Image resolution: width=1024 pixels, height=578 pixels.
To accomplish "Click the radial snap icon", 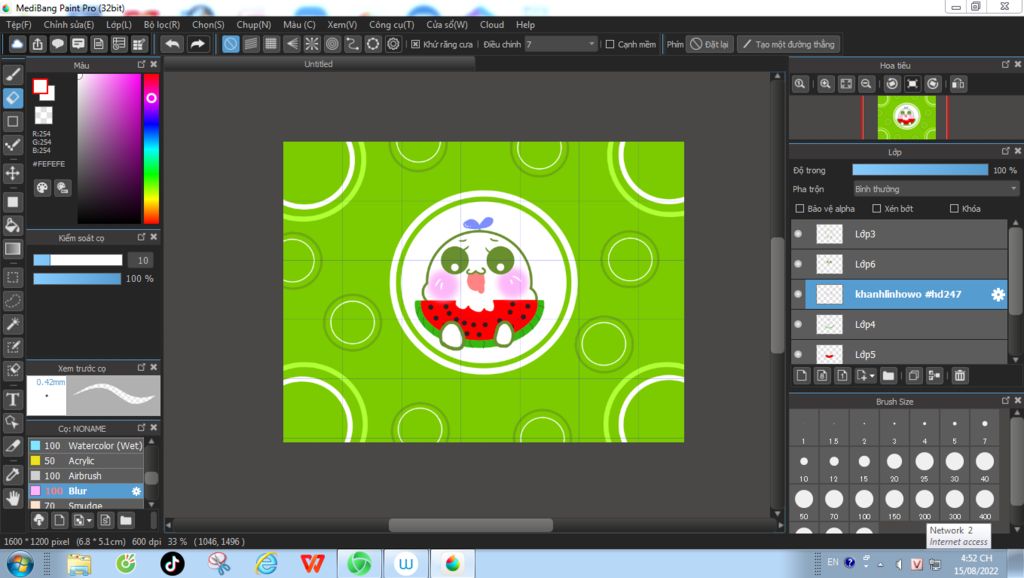I will pos(312,44).
